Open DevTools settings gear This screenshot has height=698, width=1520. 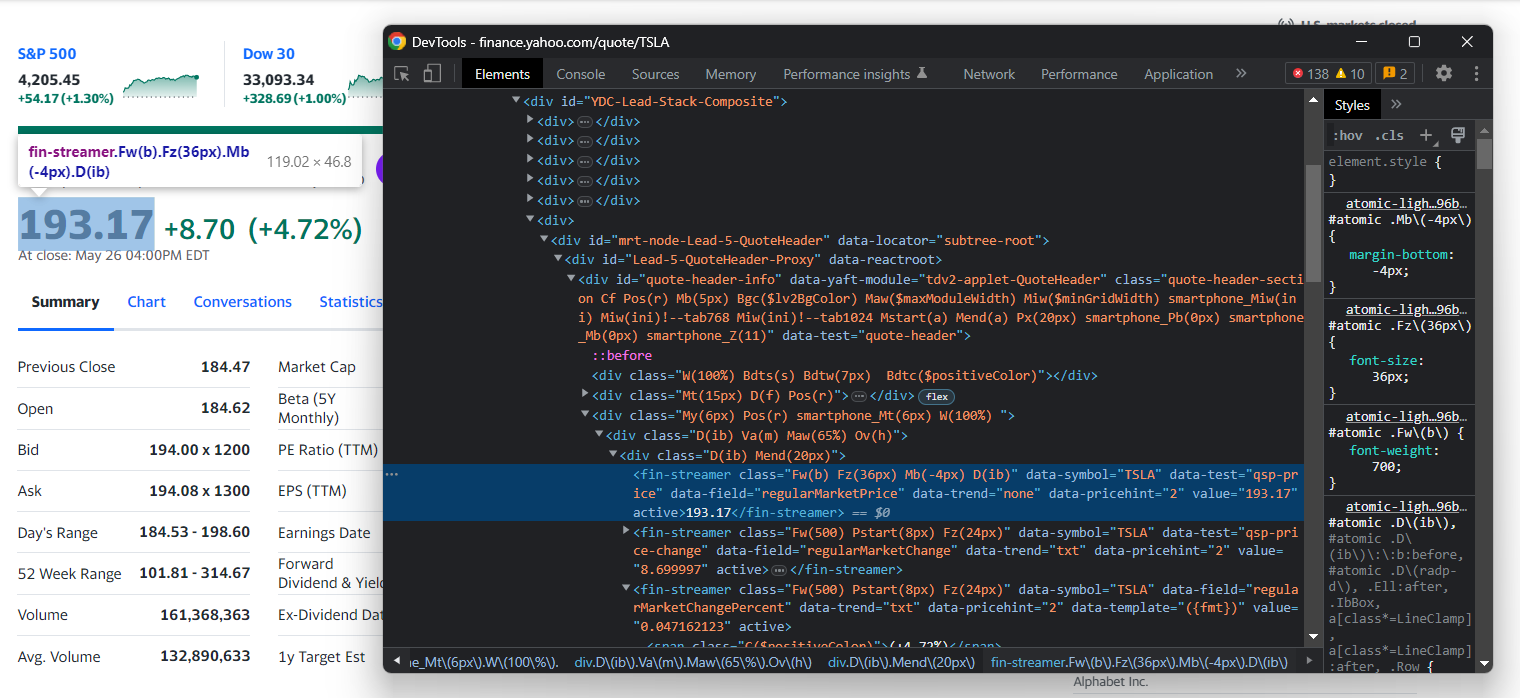coord(1443,73)
